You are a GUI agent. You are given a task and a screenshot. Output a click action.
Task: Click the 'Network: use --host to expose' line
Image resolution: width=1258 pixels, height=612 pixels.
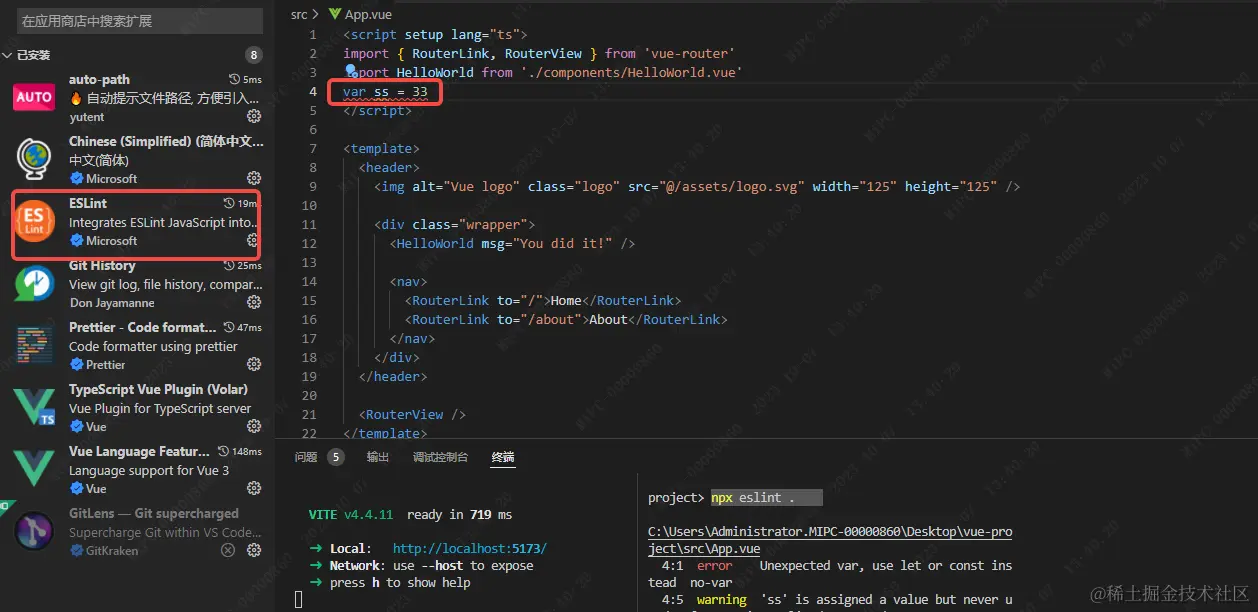pos(432,566)
